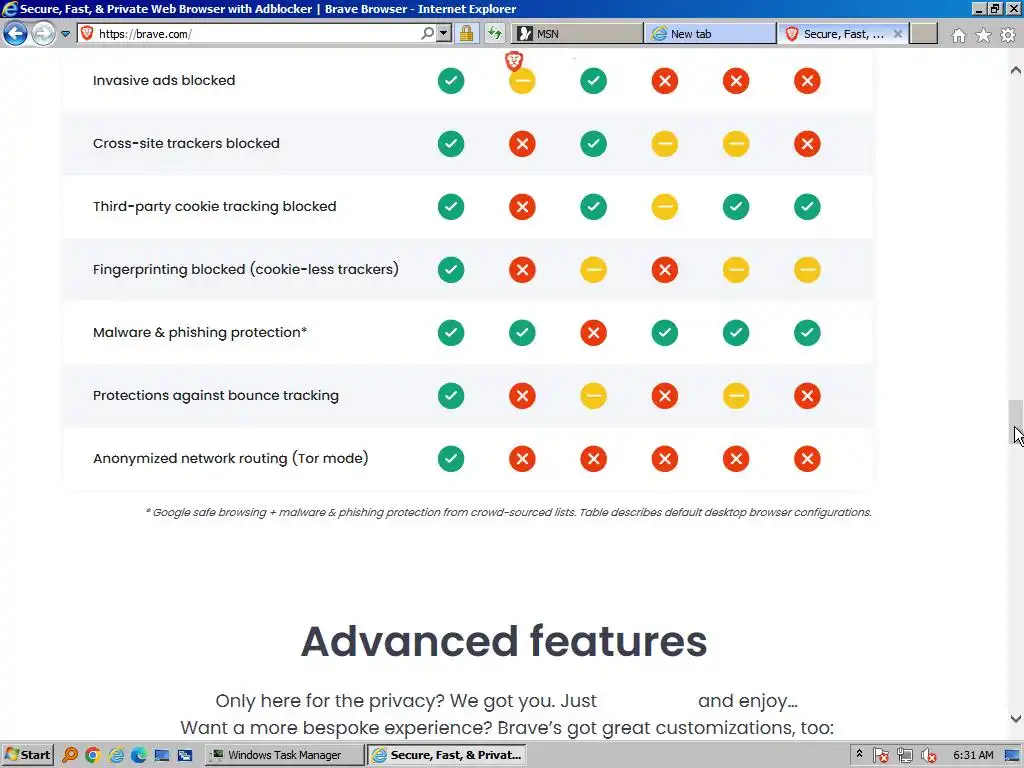
Task: Open Favorites star icon
Action: pyautogui.click(x=984, y=35)
